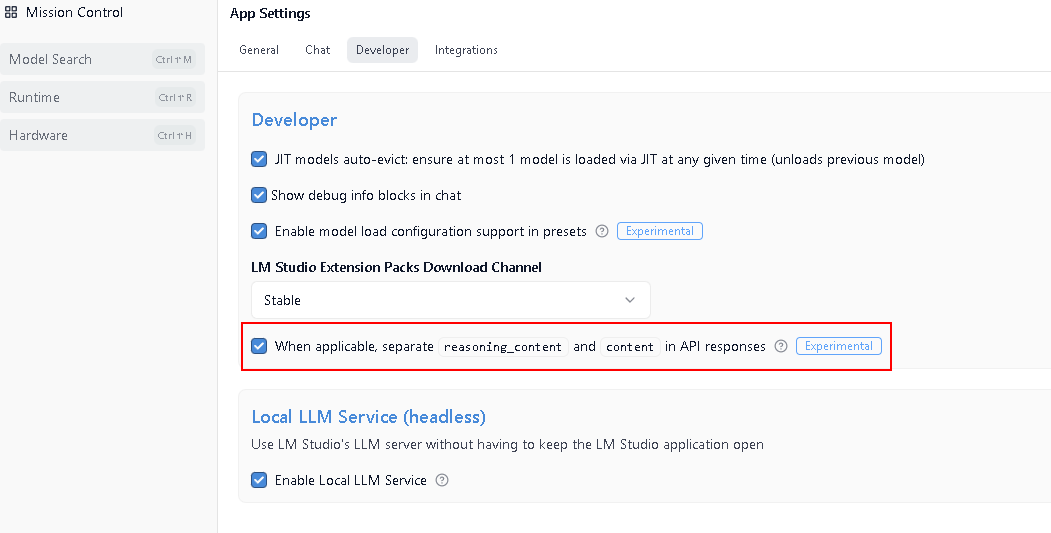
Task: Select the Developer tab
Action: point(382,50)
